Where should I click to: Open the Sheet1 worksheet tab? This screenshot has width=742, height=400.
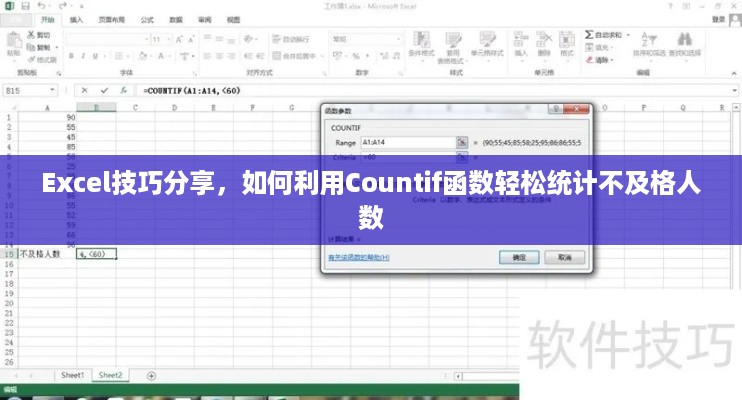[72, 375]
